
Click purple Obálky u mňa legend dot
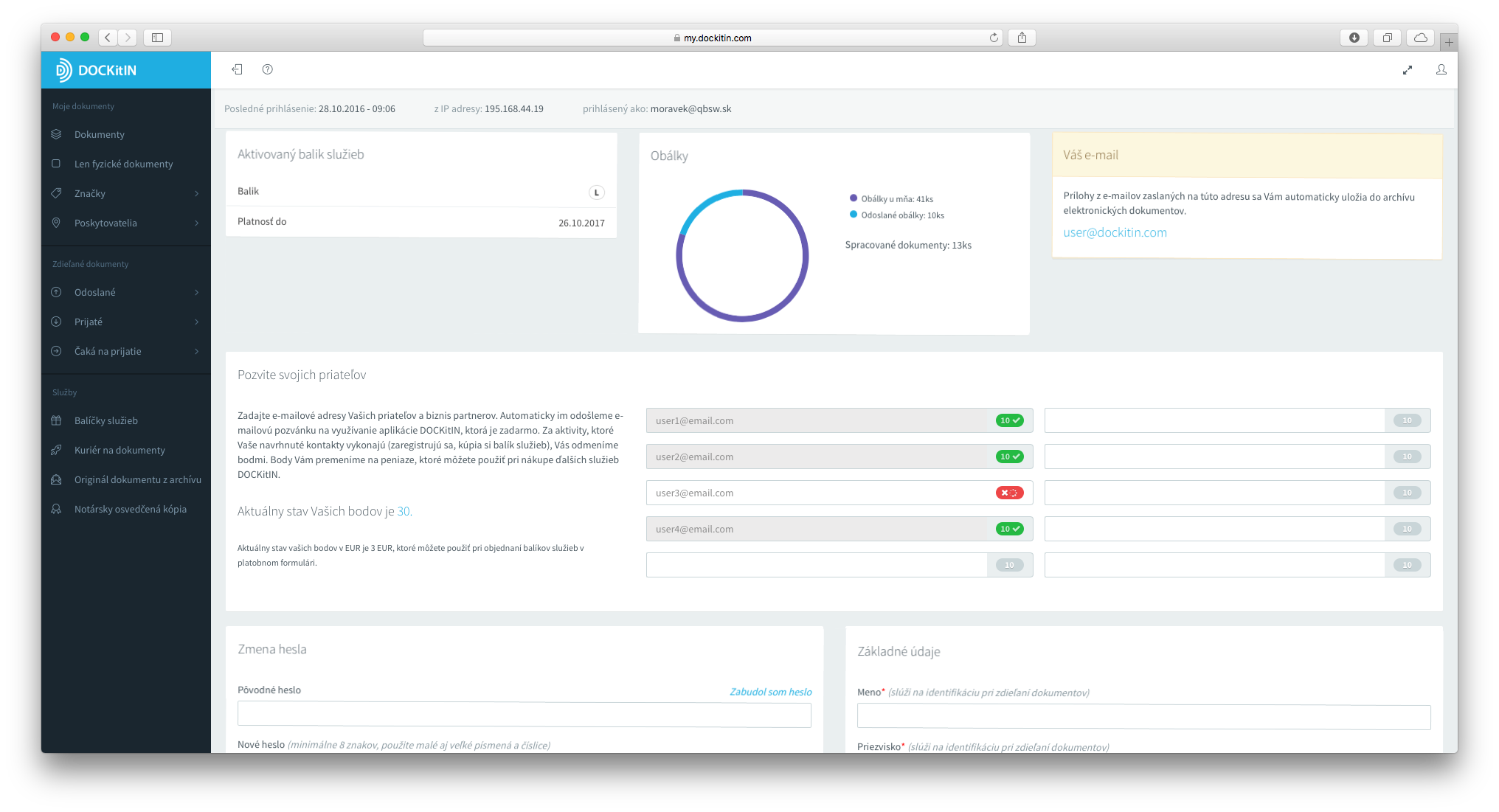[x=854, y=198]
